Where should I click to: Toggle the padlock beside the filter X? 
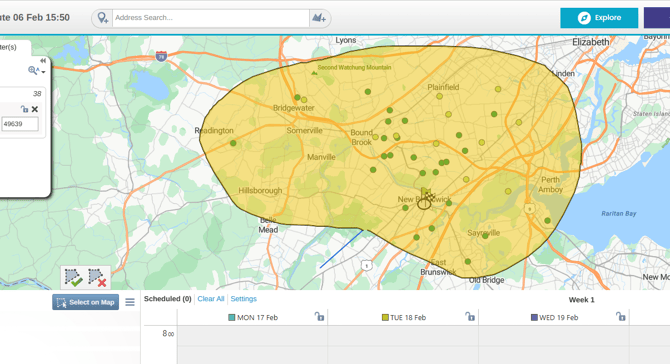pyautogui.click(x=24, y=109)
